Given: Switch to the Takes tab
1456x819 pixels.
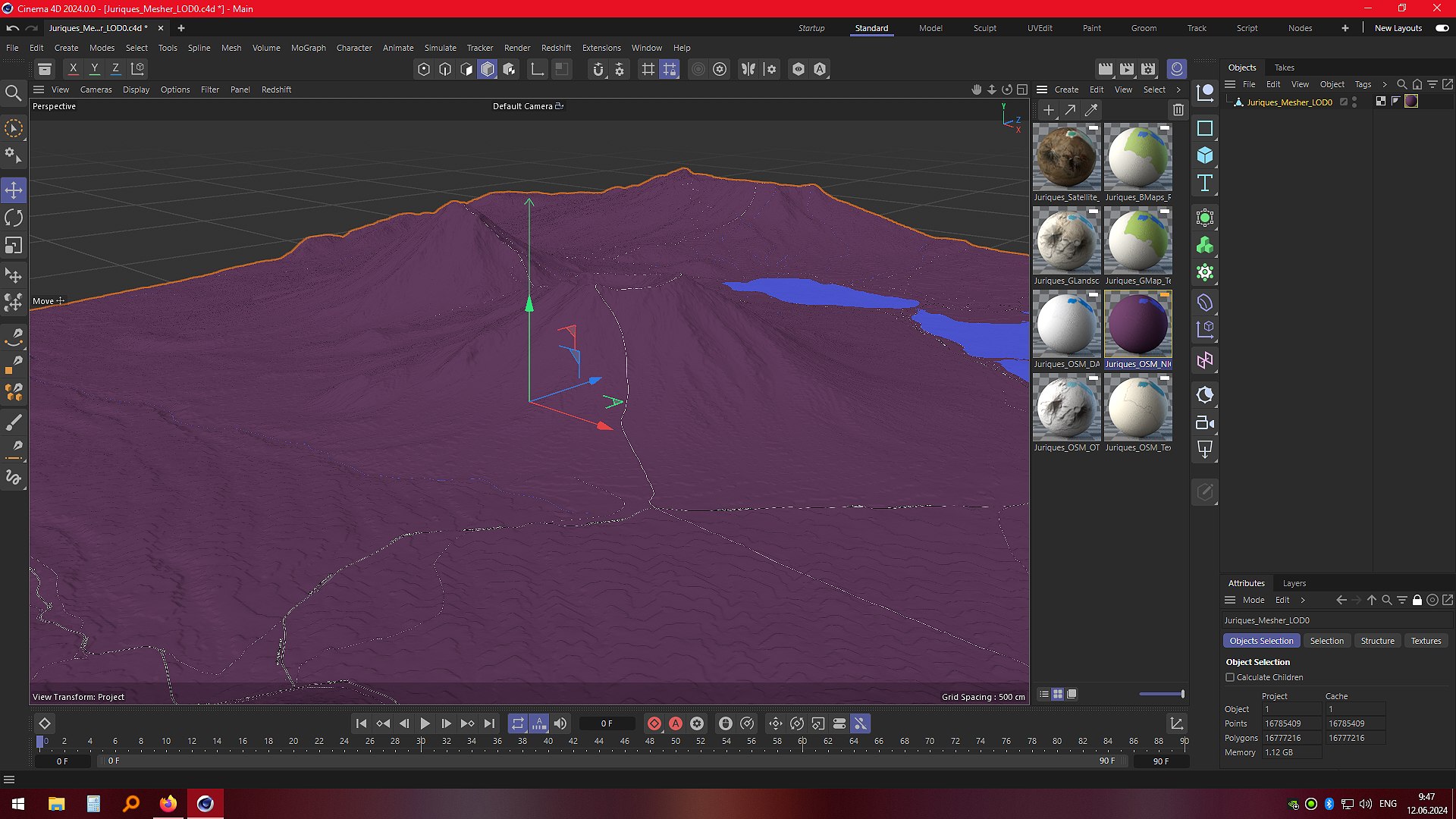Looking at the screenshot, I should pyautogui.click(x=1284, y=67).
